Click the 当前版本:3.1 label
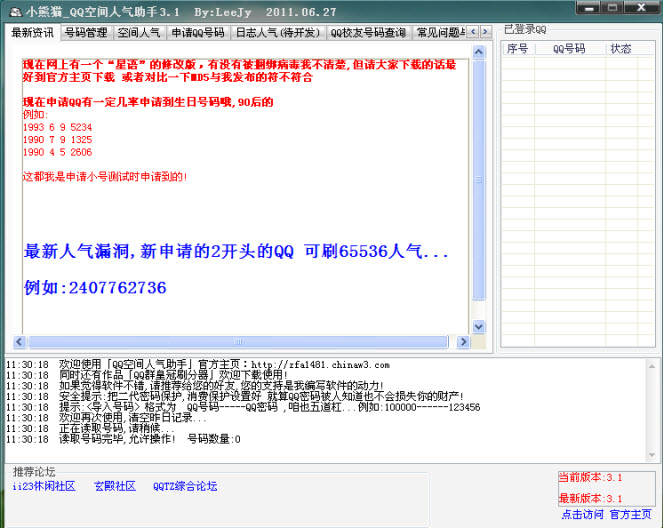 590,478
